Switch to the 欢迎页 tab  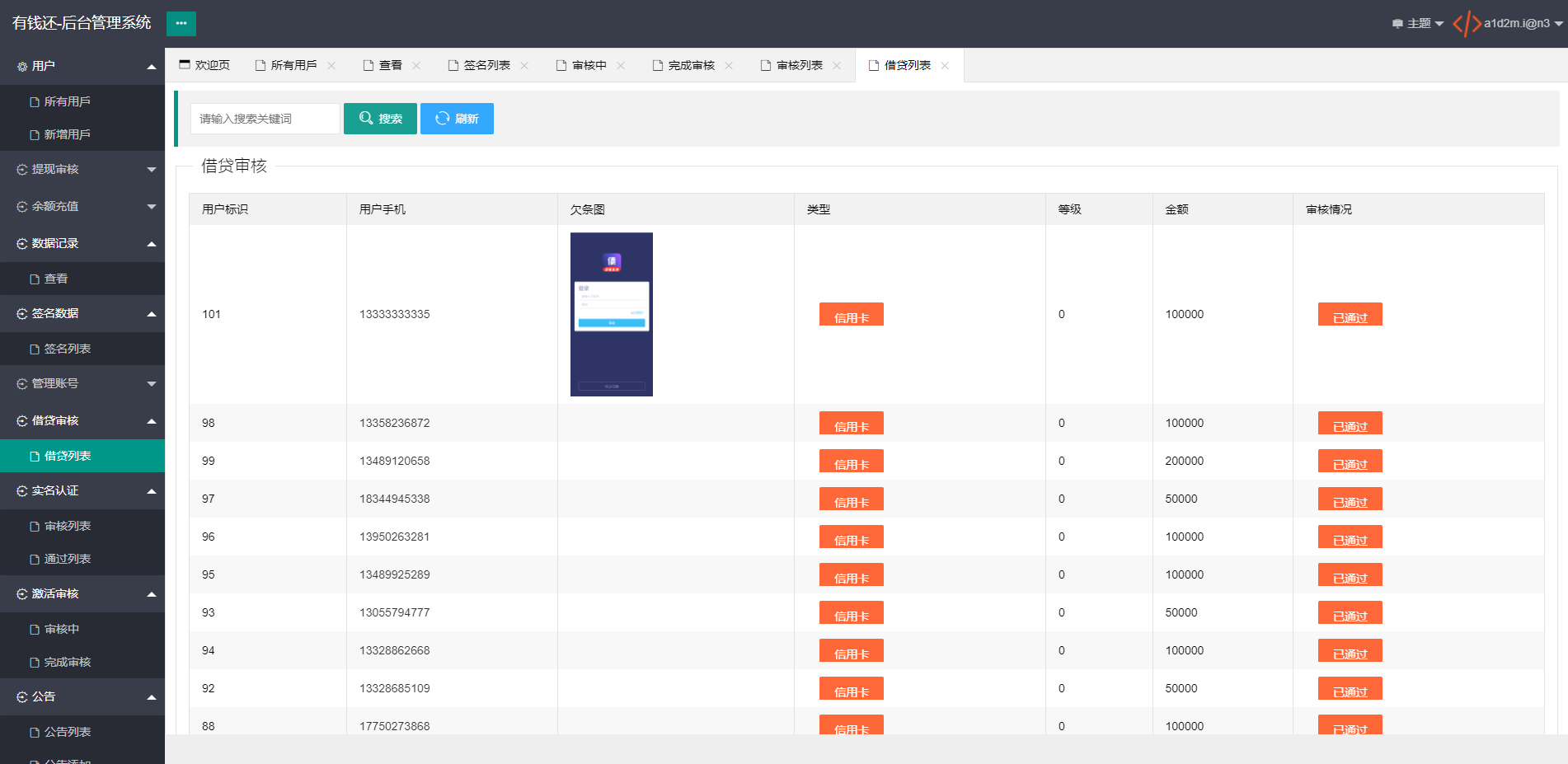(204, 65)
